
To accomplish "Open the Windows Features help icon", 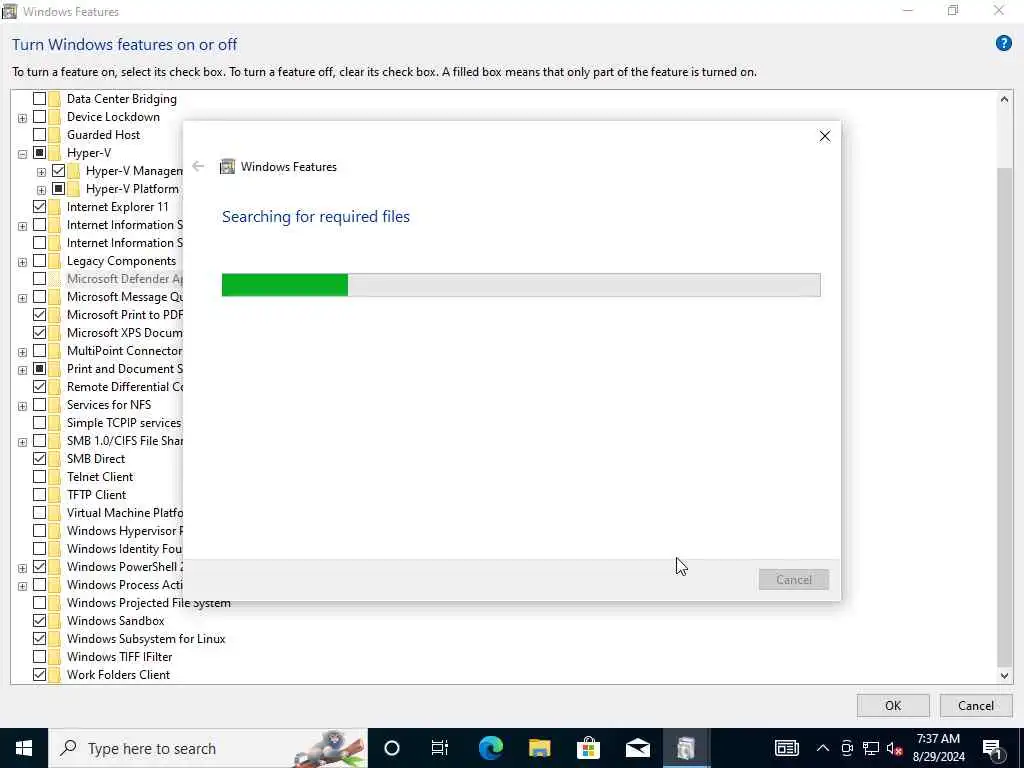I will (1003, 44).
